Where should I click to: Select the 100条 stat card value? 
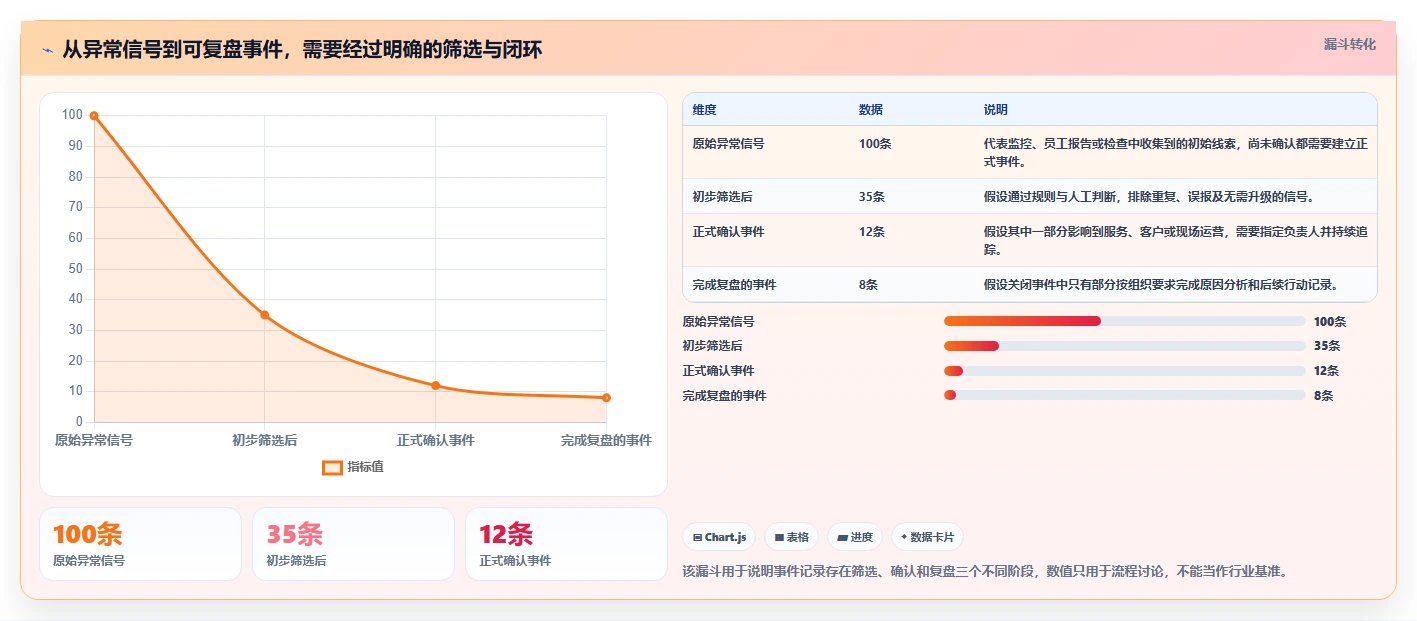(87, 535)
